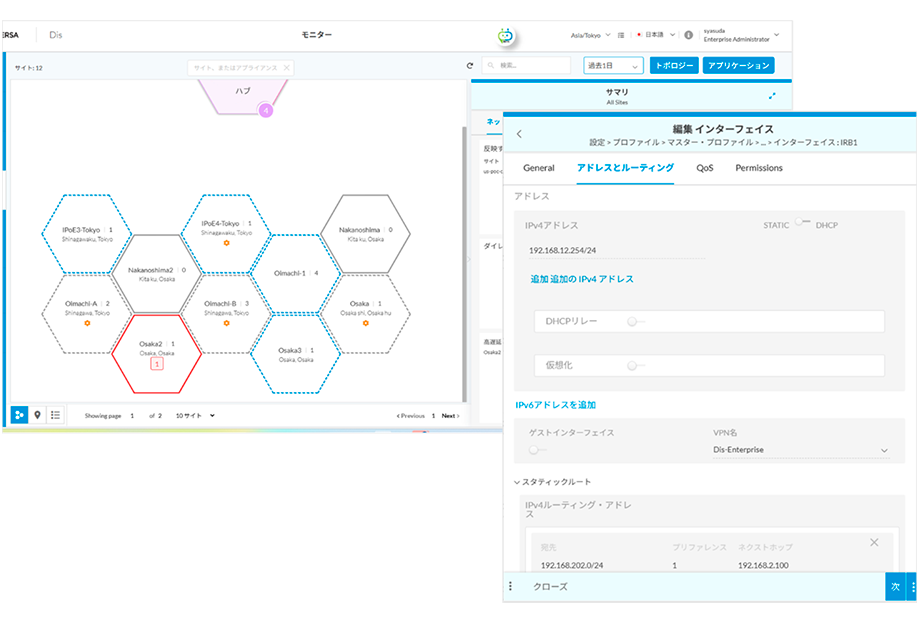Click the refresh icon beside the search box
The image size is (920, 620).
[x=470, y=66]
